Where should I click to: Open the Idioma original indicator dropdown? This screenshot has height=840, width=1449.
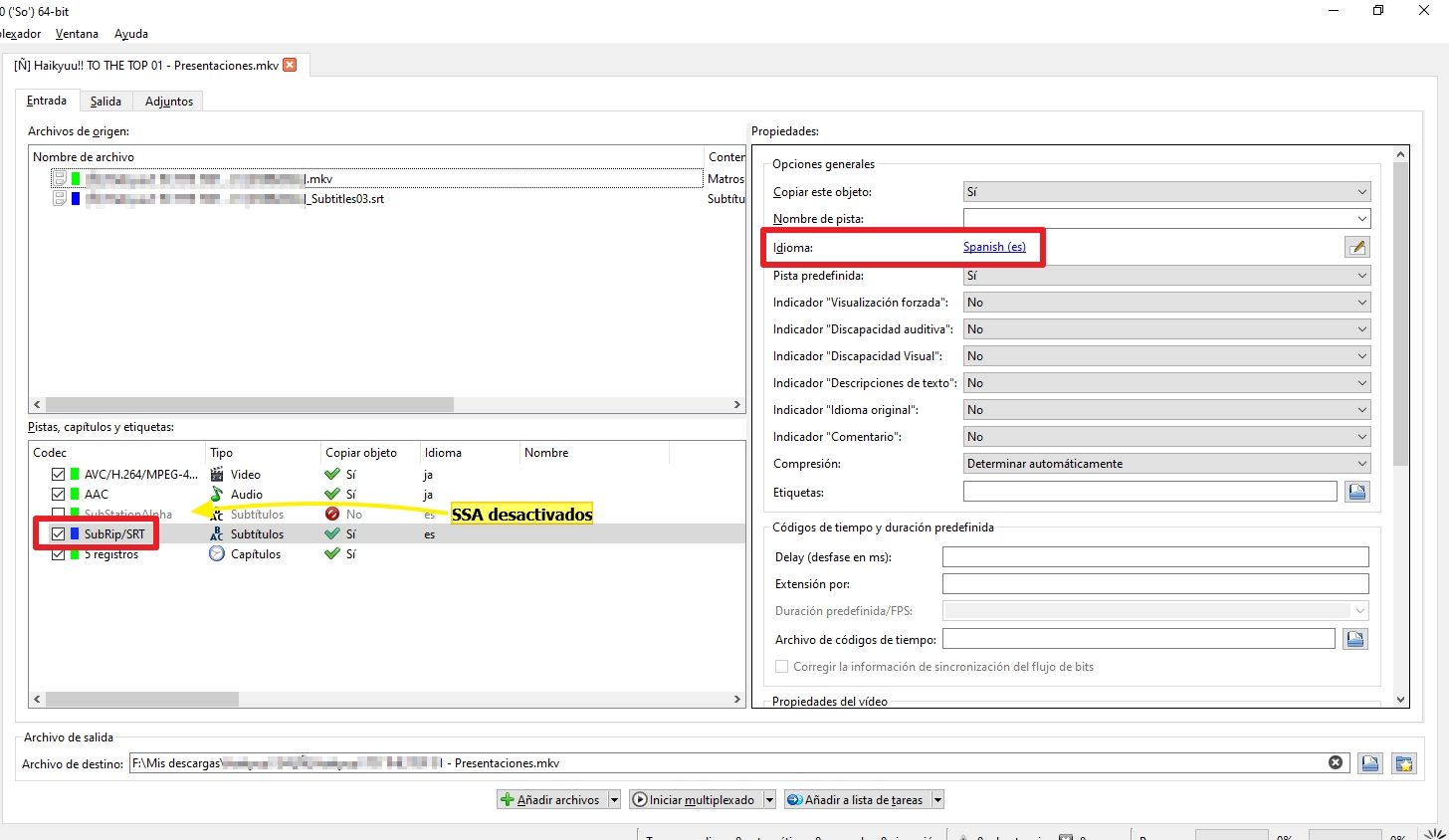pos(1166,410)
